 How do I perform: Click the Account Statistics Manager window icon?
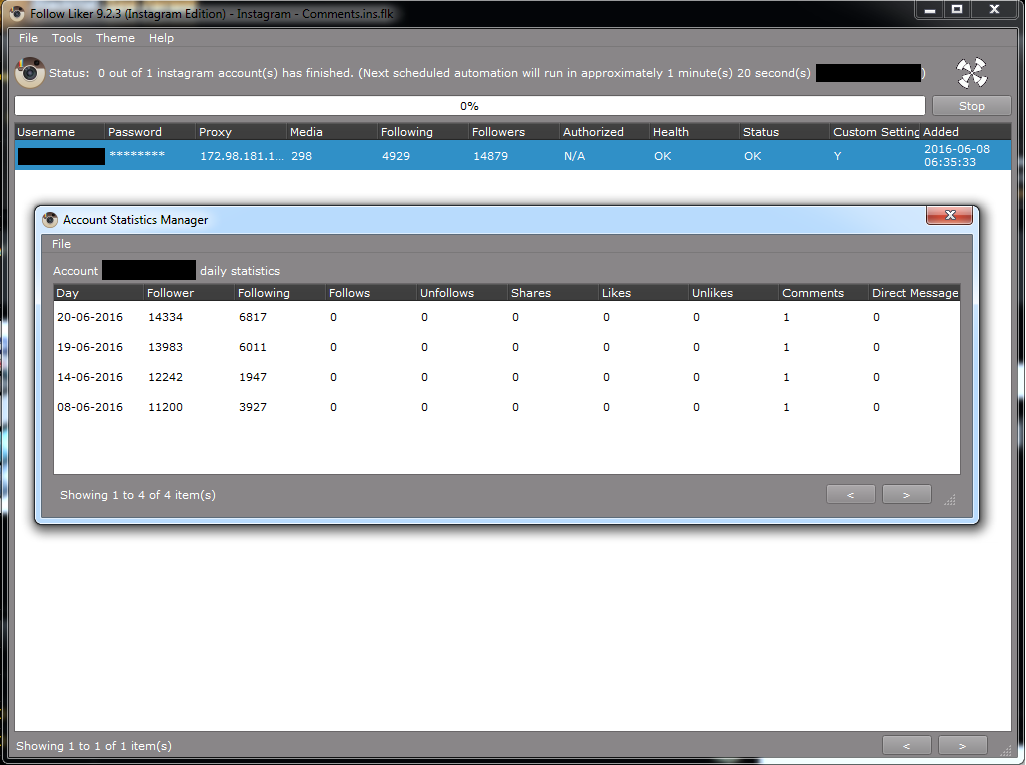[x=50, y=220]
